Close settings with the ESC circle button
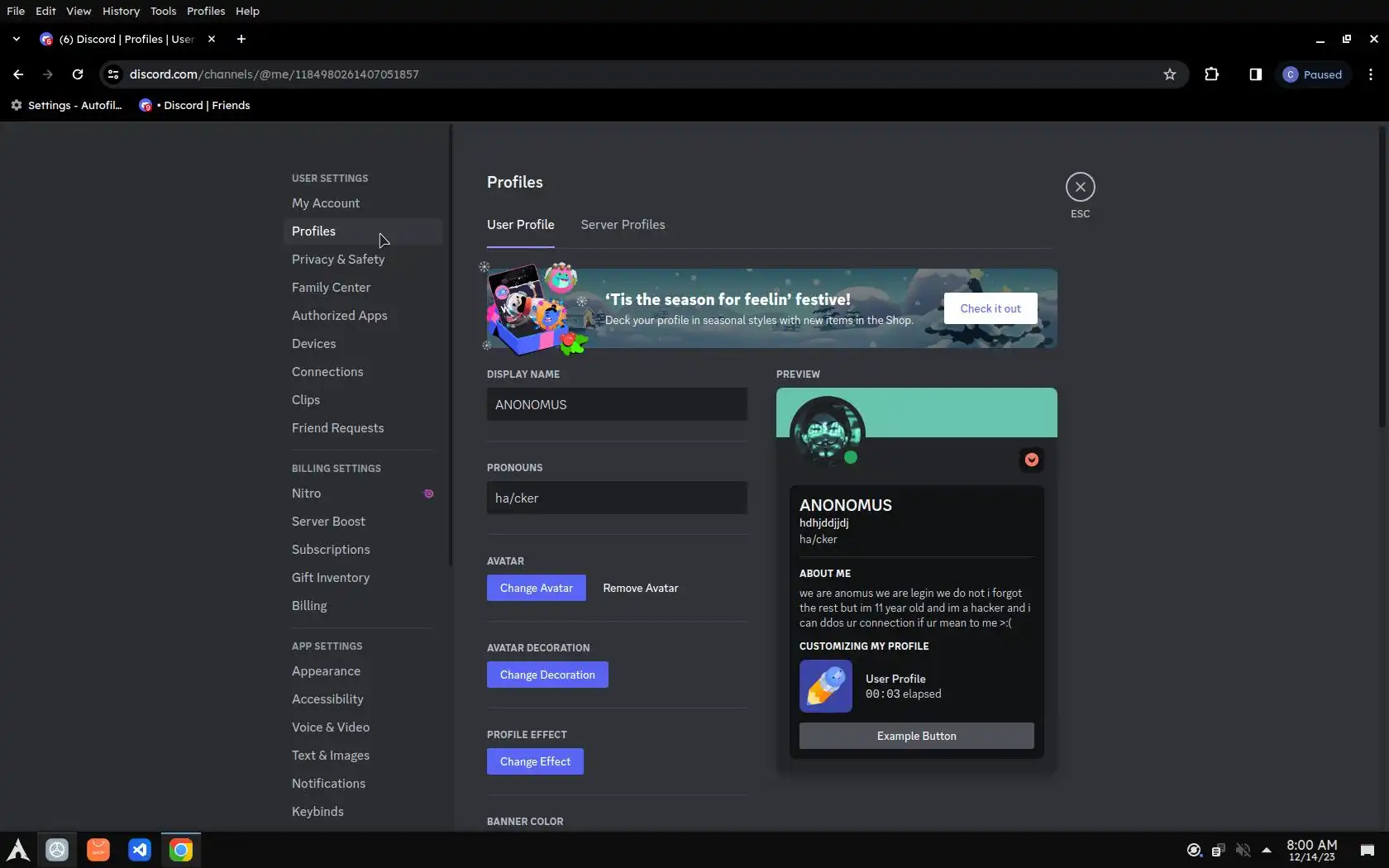1389x868 pixels. 1080,187
